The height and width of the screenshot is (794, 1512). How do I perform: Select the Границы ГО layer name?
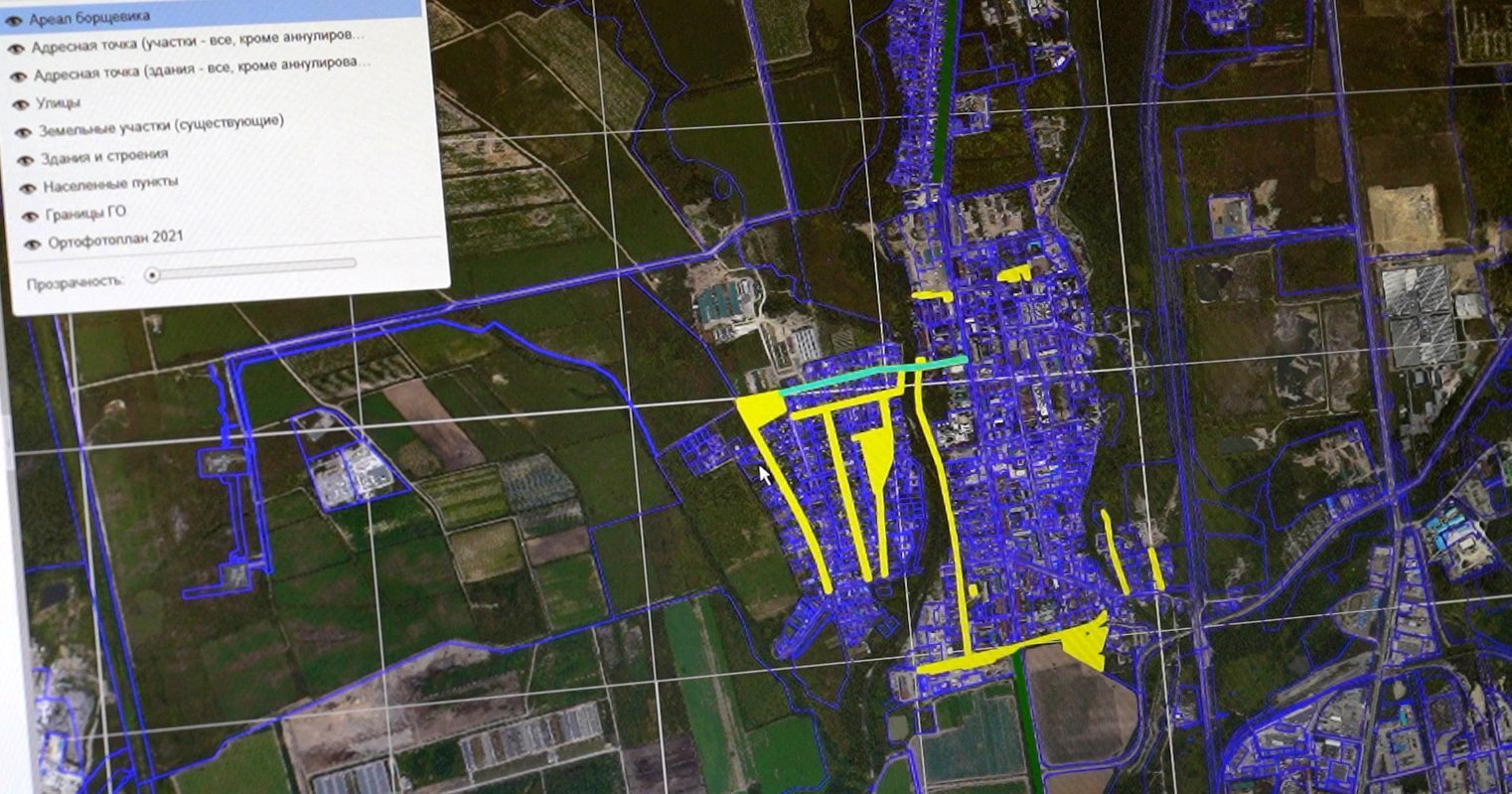(x=86, y=213)
